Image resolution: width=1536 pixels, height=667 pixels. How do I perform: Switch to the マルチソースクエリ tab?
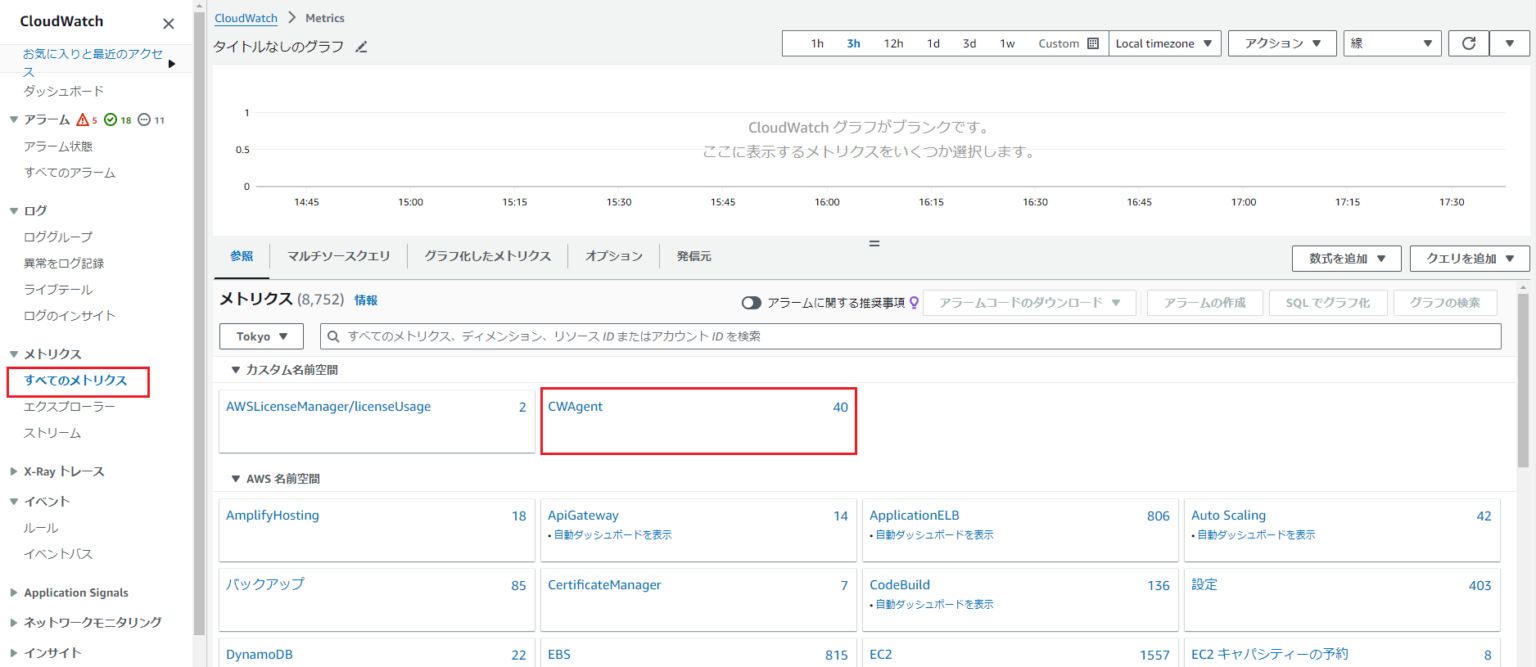point(339,256)
